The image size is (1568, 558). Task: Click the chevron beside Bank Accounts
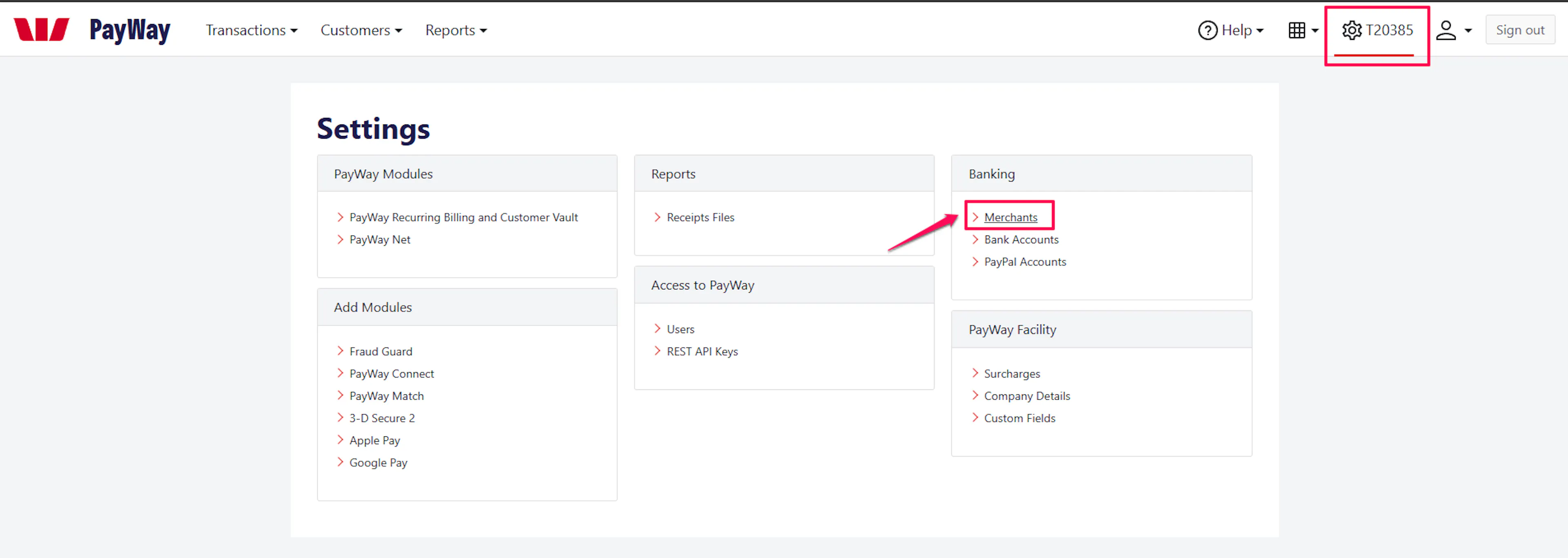point(975,239)
